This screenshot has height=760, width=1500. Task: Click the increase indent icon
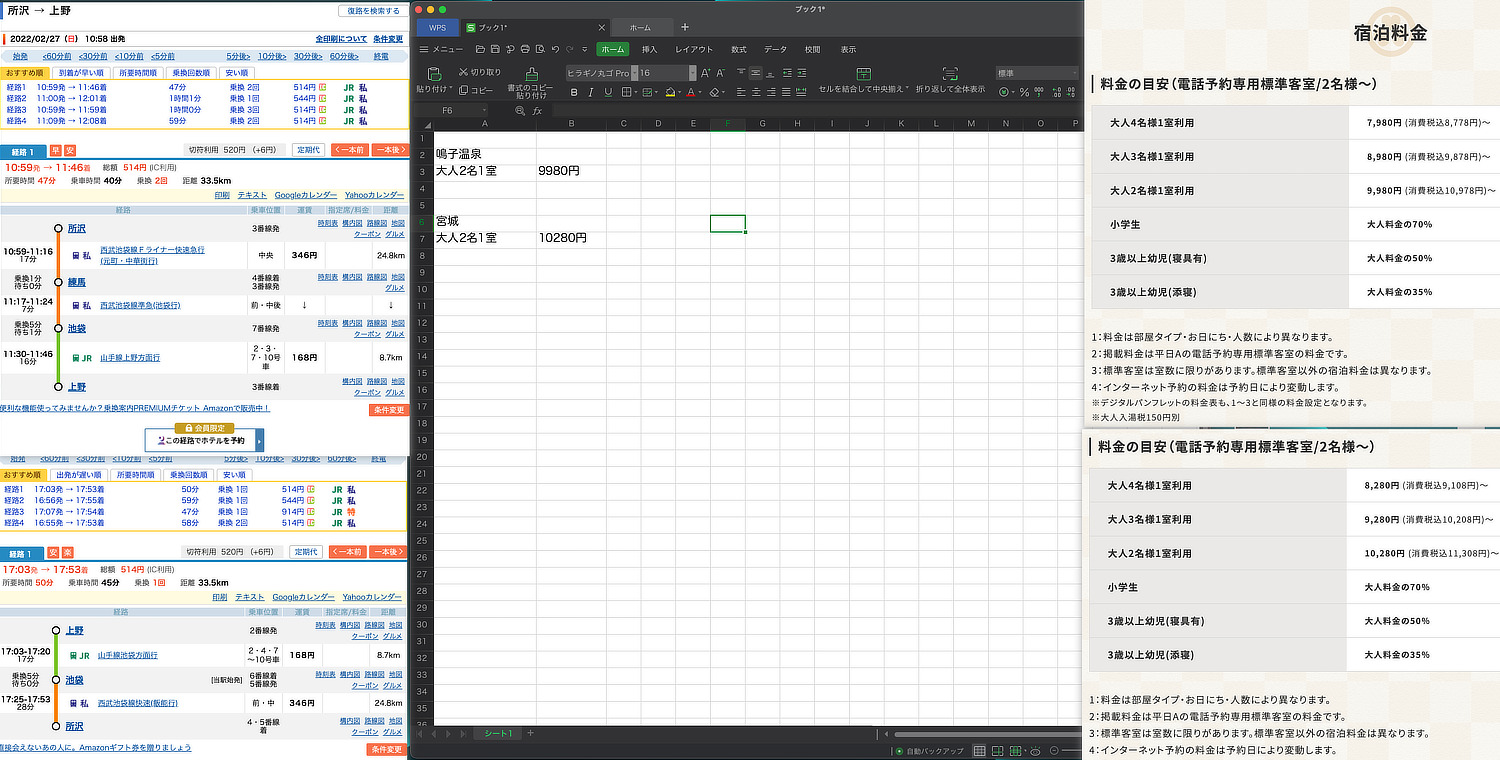tap(802, 73)
